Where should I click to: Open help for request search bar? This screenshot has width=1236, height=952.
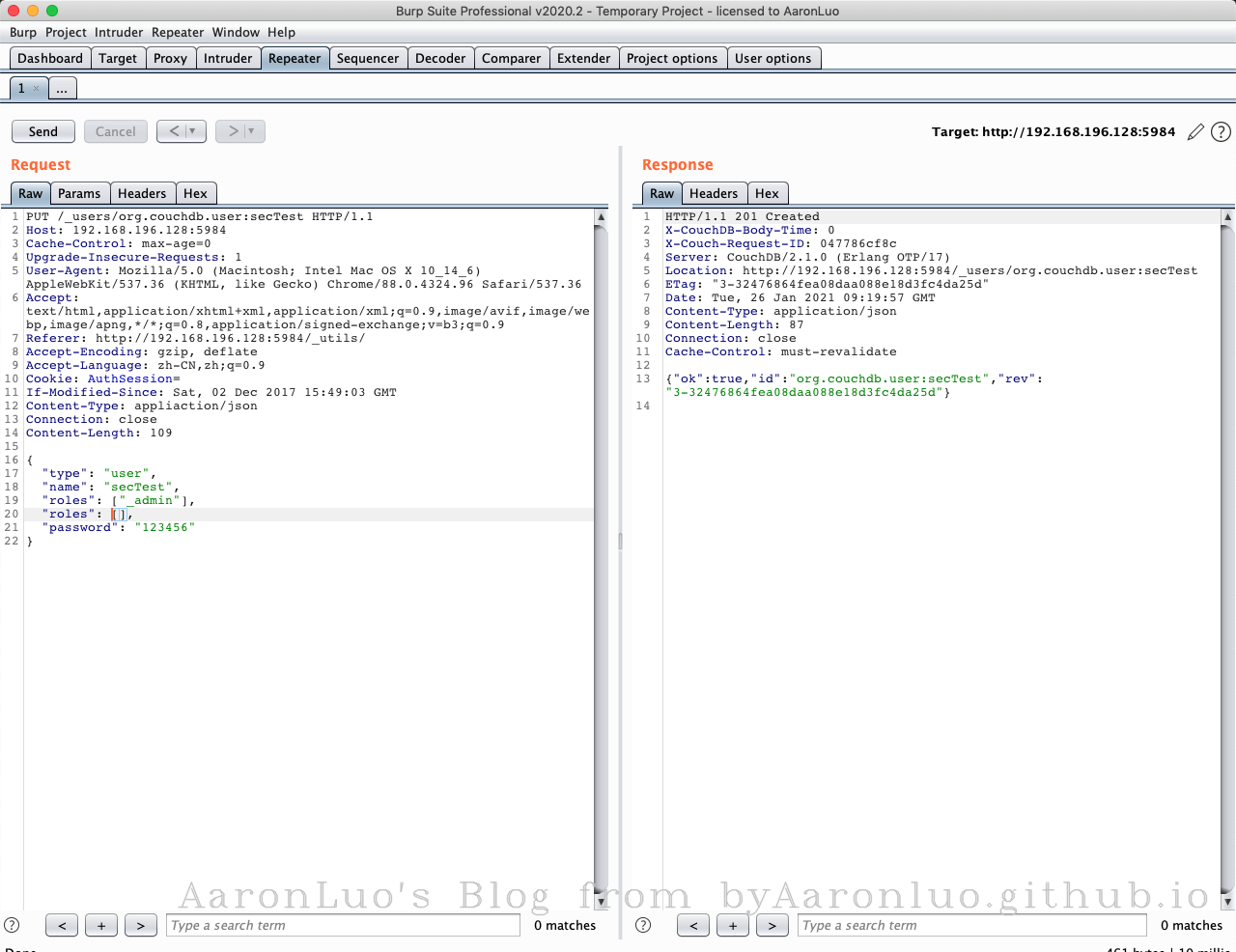click(x=12, y=925)
